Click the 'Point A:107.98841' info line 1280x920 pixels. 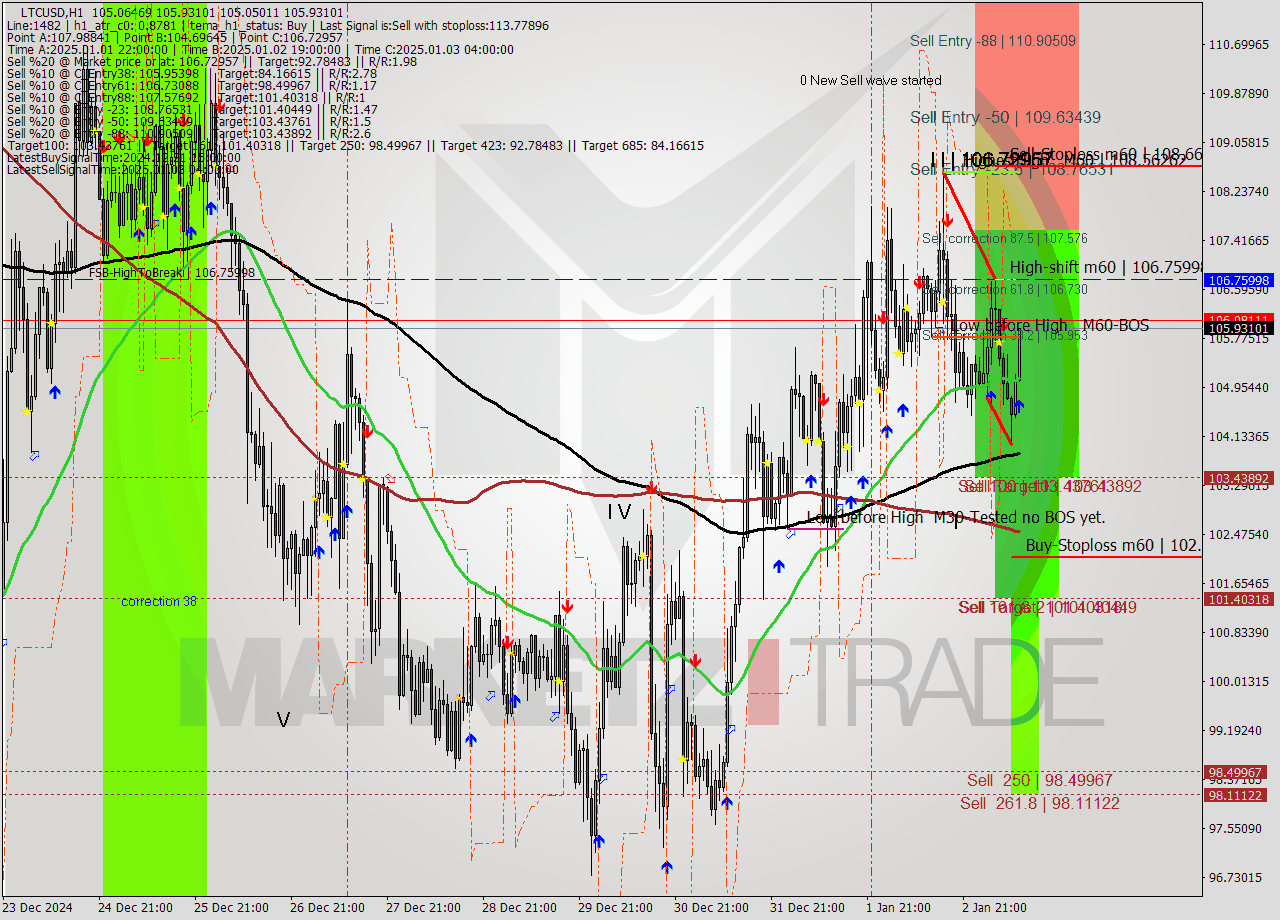[63, 37]
